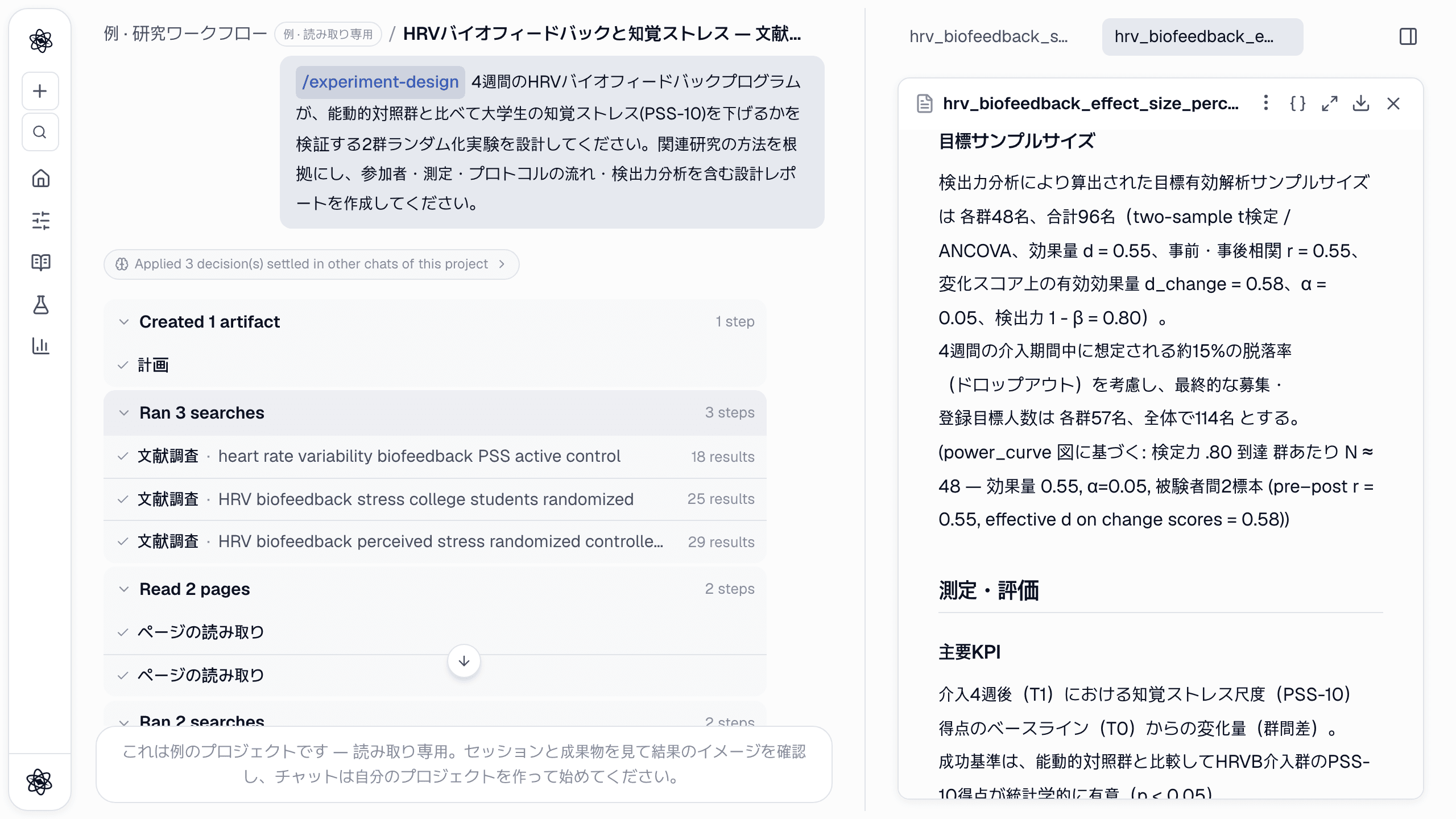This screenshot has width=1456, height=819.
Task: Open the bar chart icon in sidebar
Action: coord(40,346)
